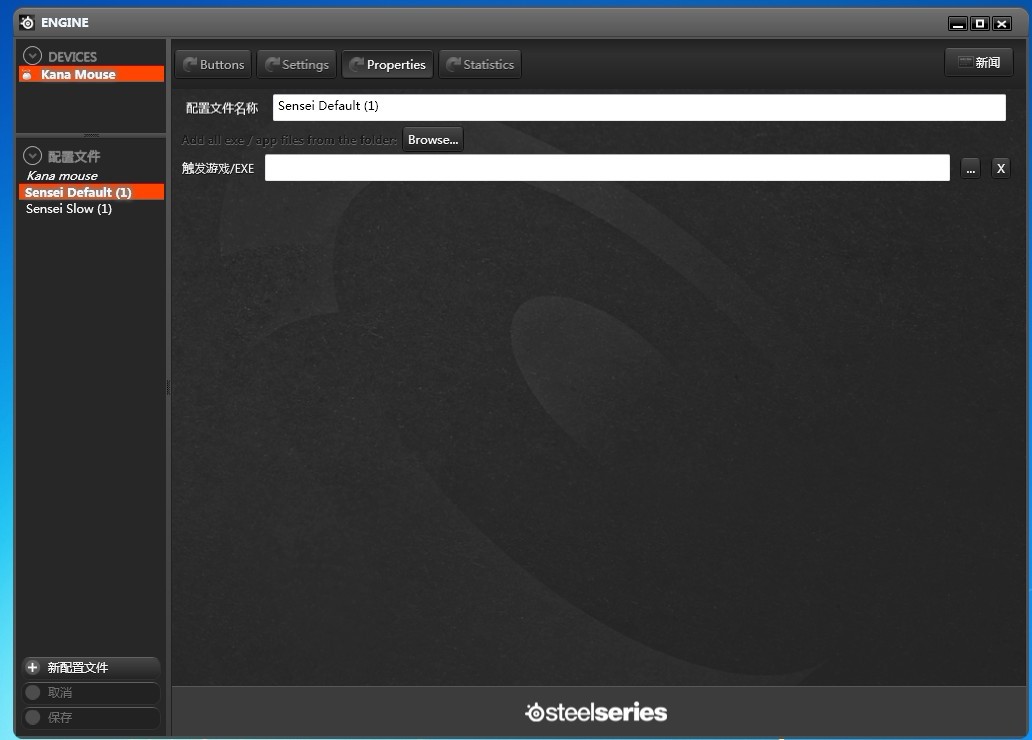
Task: Open the Statistics tab
Action: tap(480, 64)
